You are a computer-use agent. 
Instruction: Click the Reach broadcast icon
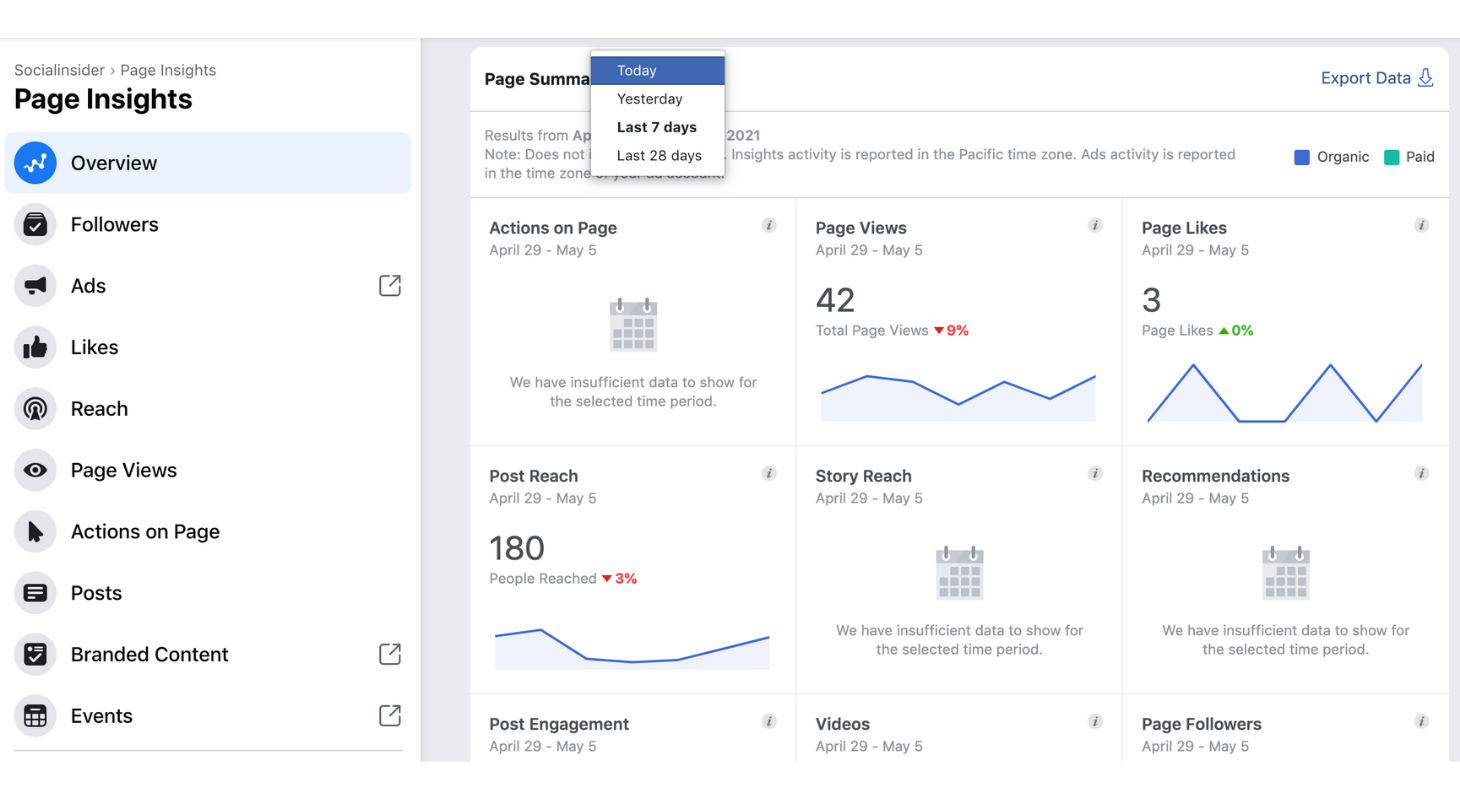(x=35, y=409)
